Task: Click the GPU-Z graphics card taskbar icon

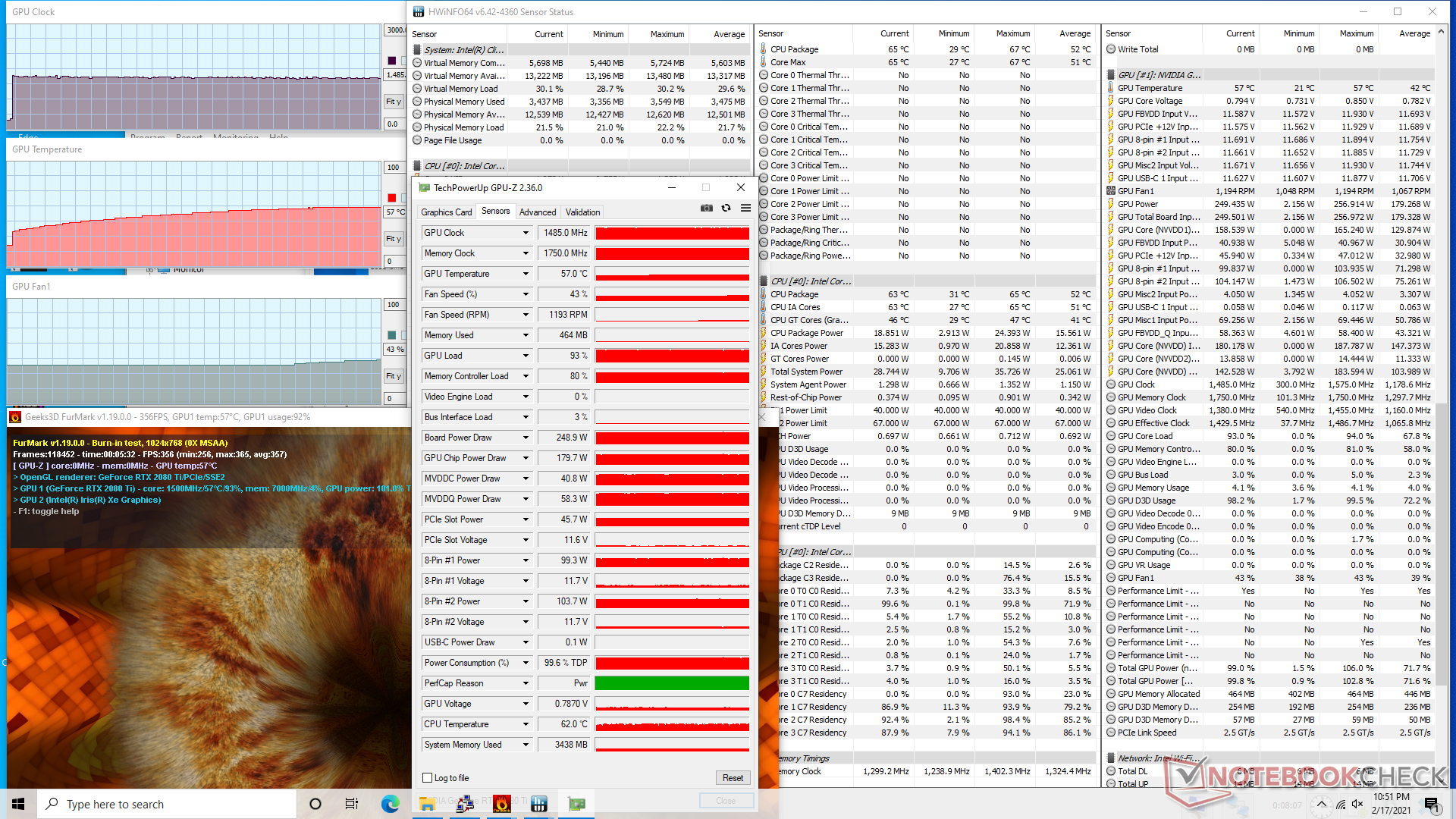Action: point(576,804)
